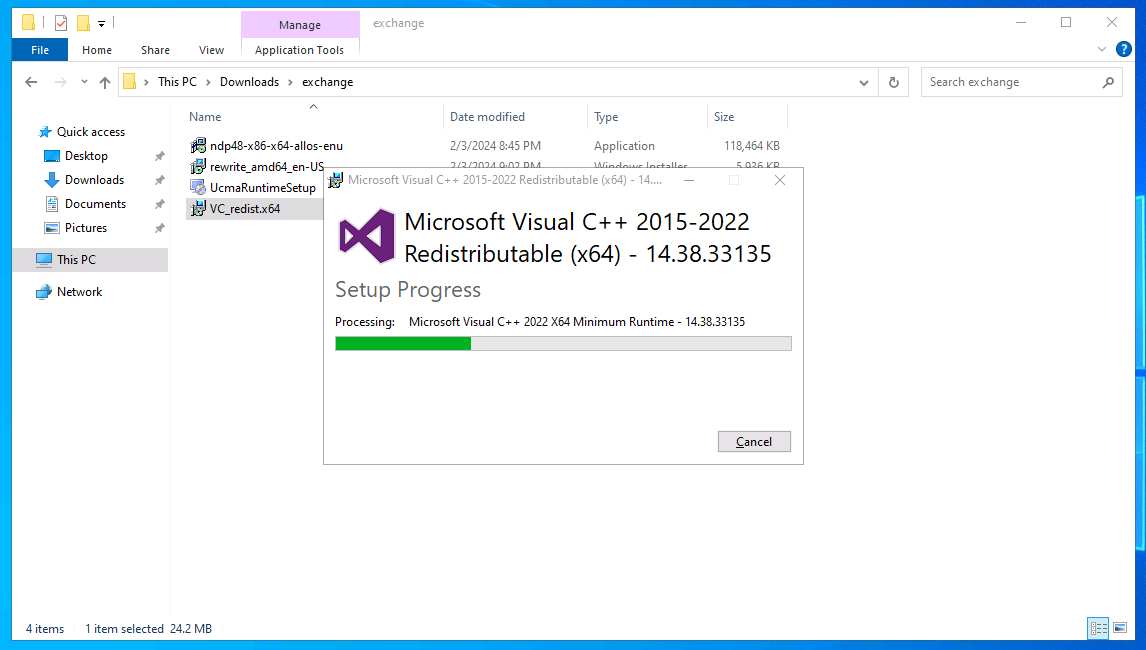
Task: Switch to the Share ribbon tab
Action: (x=155, y=50)
